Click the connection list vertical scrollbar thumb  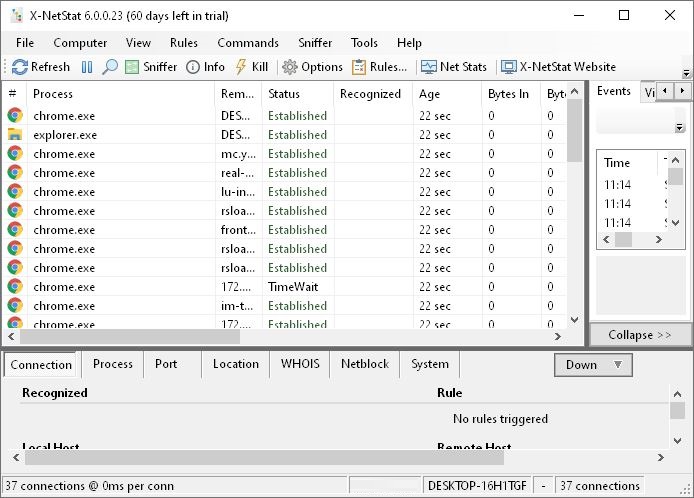[574, 131]
